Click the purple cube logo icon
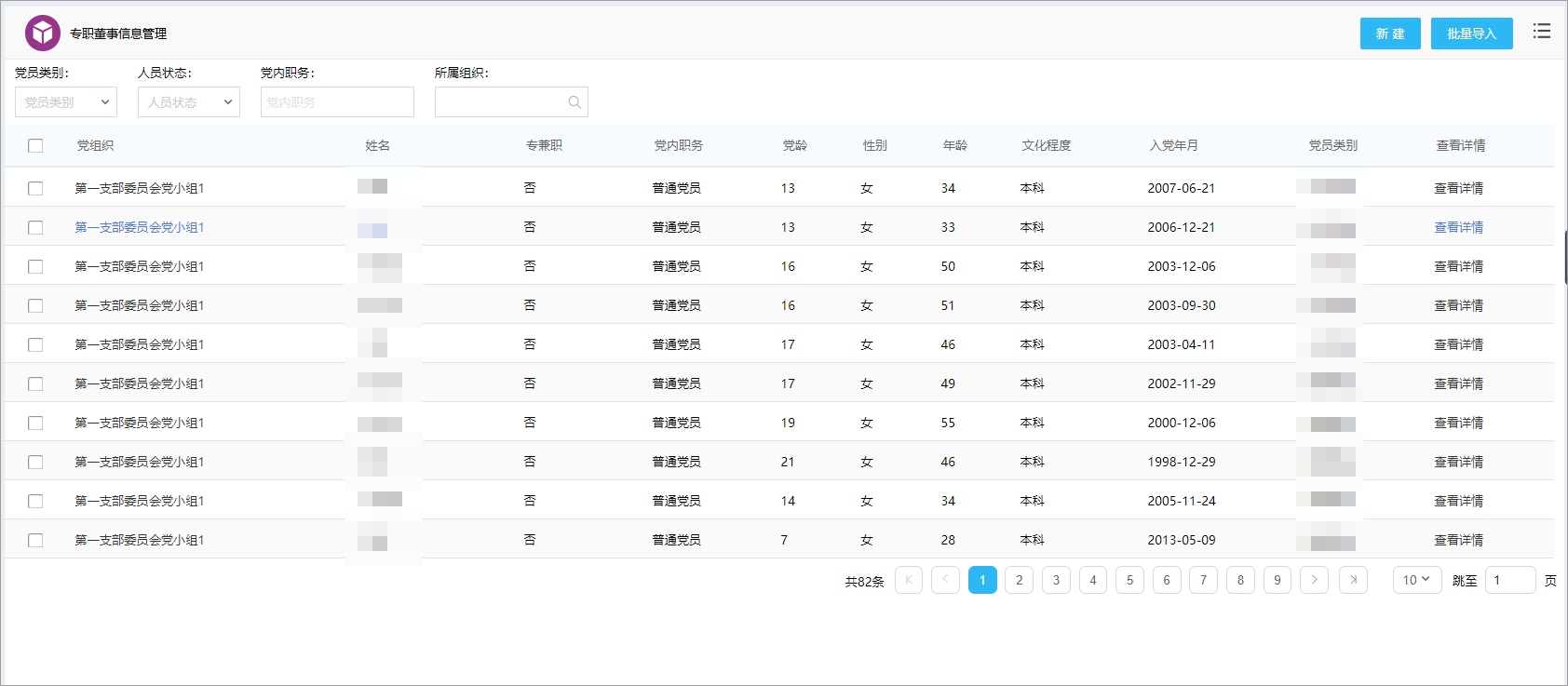 tap(42, 34)
